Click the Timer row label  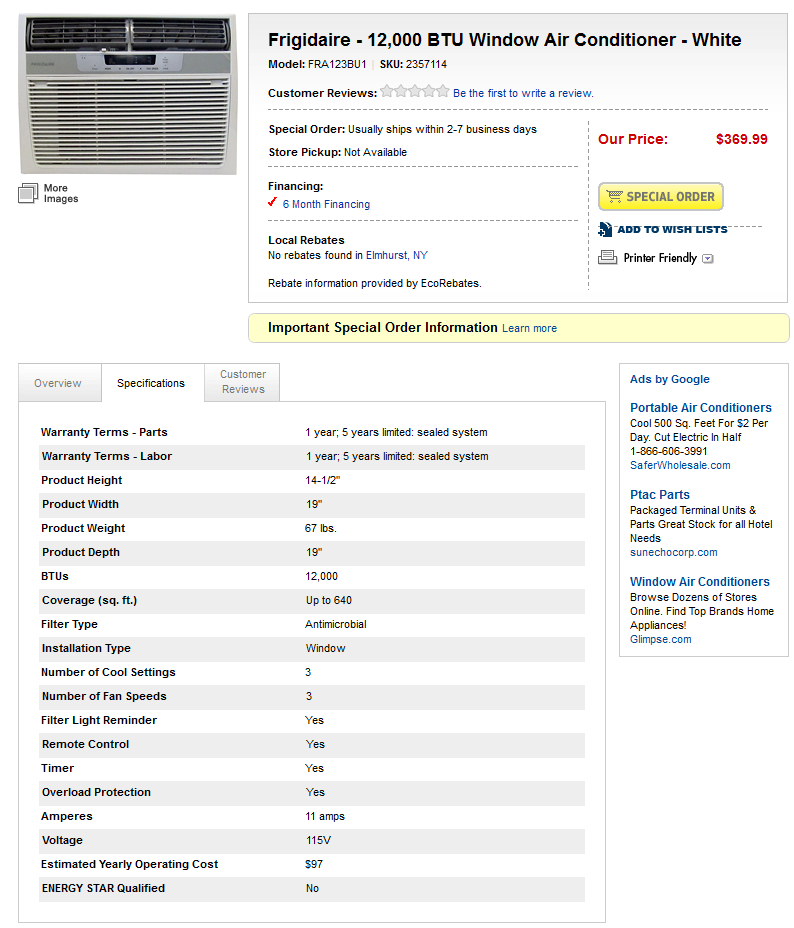tap(57, 768)
